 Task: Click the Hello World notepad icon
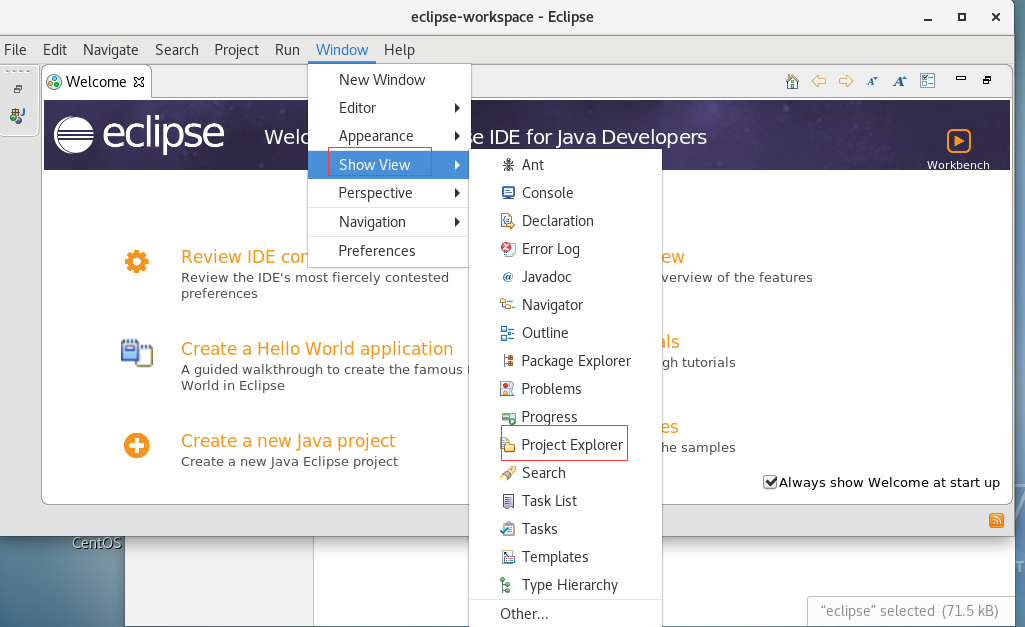coord(137,352)
